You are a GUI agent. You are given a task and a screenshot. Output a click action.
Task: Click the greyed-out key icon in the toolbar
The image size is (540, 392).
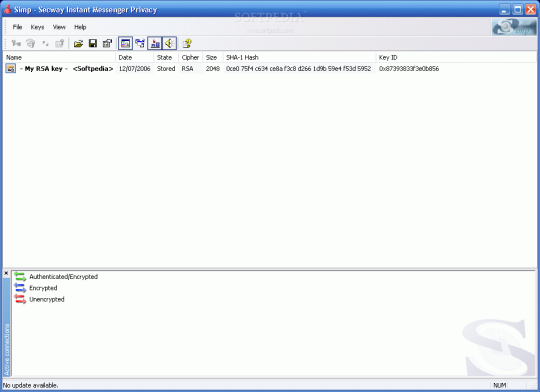coord(16,43)
